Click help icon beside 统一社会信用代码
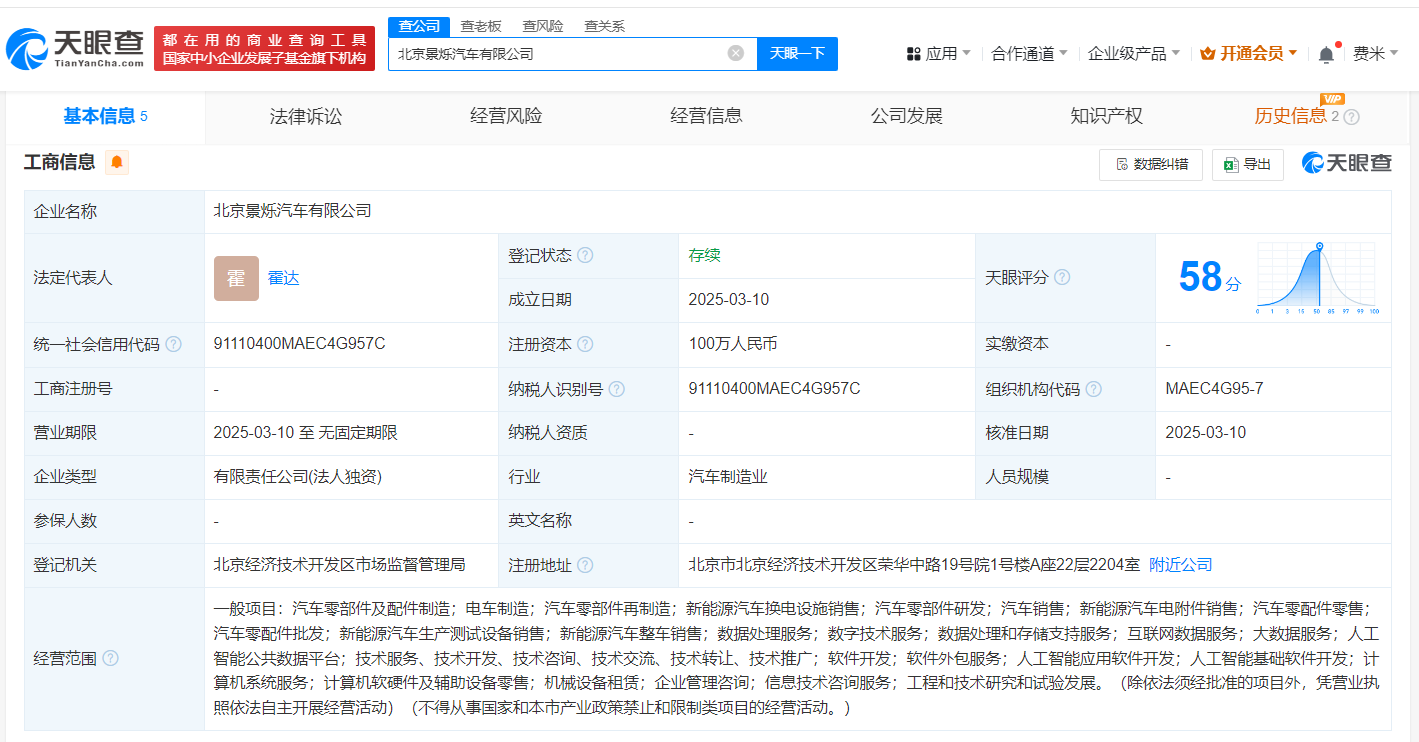 tap(174, 345)
